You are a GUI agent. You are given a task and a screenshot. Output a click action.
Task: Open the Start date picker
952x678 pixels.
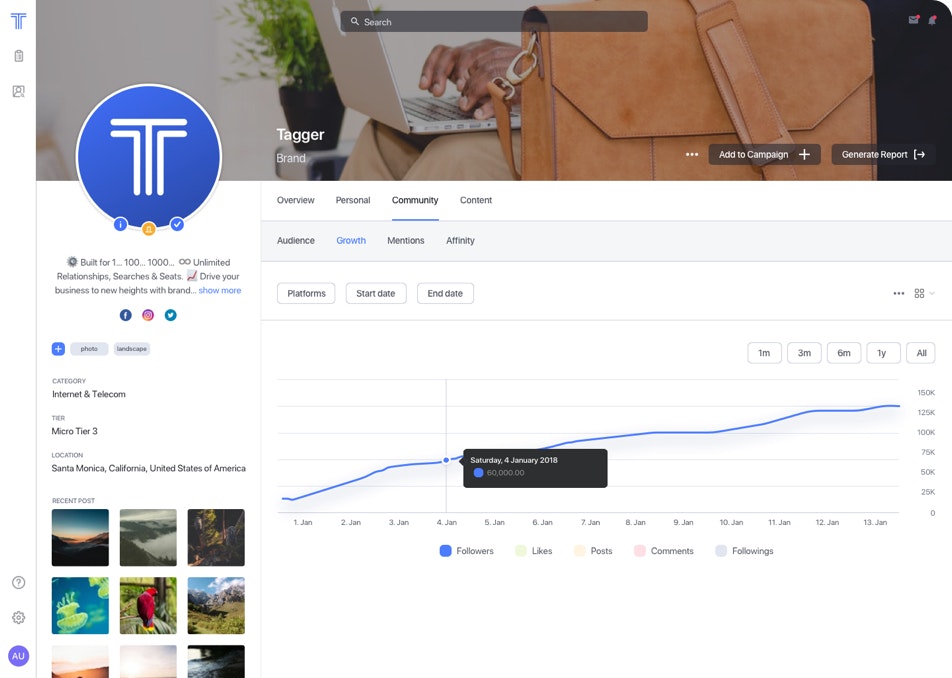[x=376, y=294]
